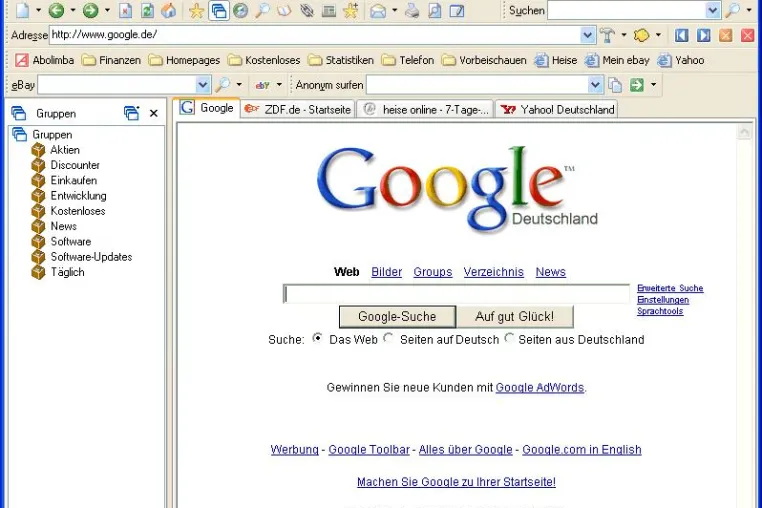
Task: Switch to the Yahoo! Deutschland tab
Action: pos(557,110)
